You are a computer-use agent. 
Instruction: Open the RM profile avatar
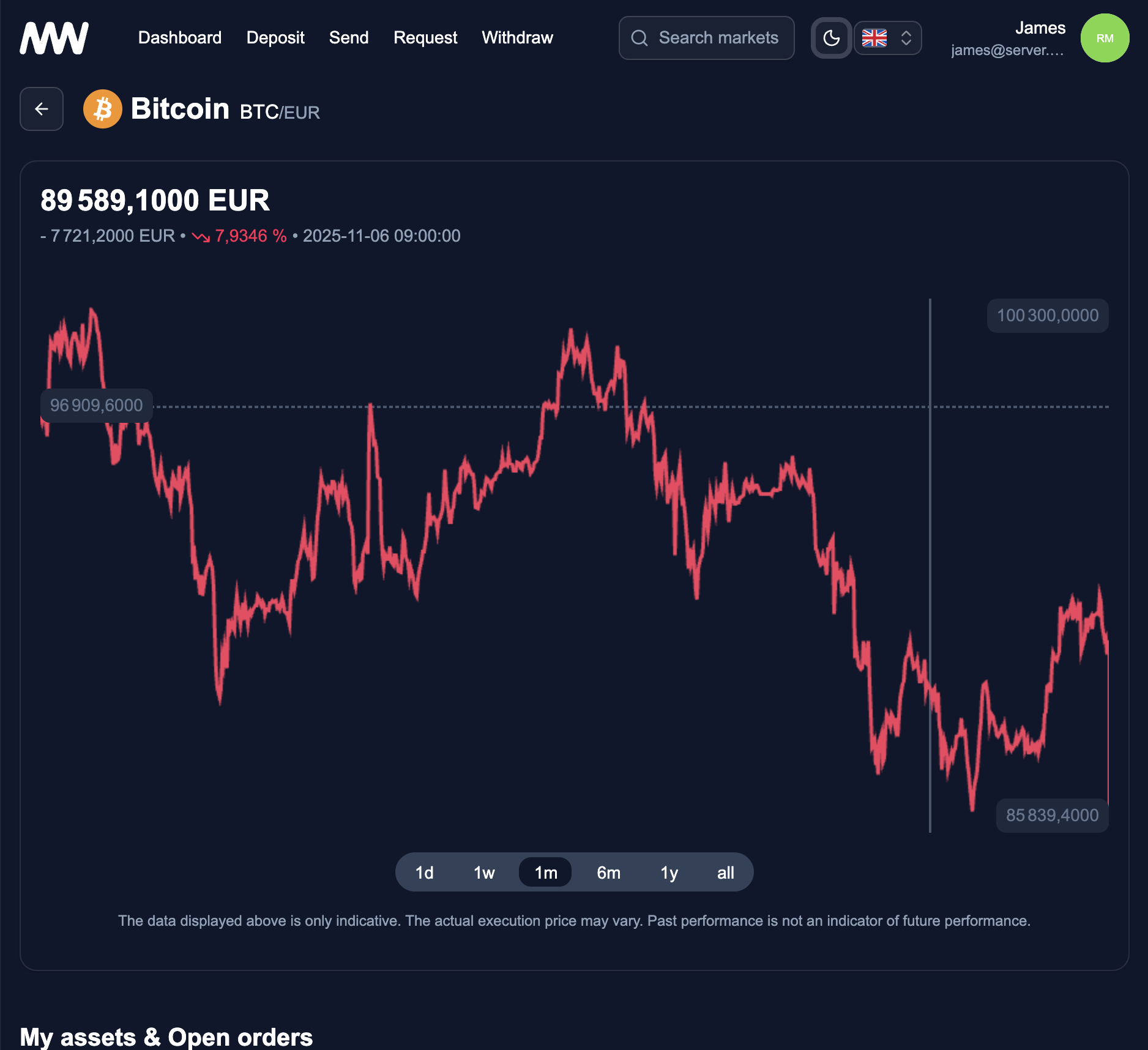[1105, 37]
